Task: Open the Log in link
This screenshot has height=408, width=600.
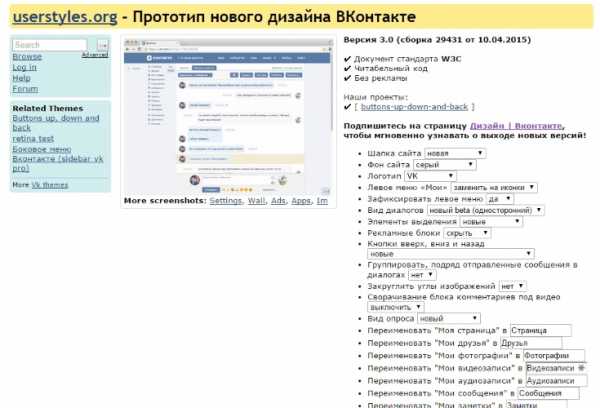Action: point(24,67)
